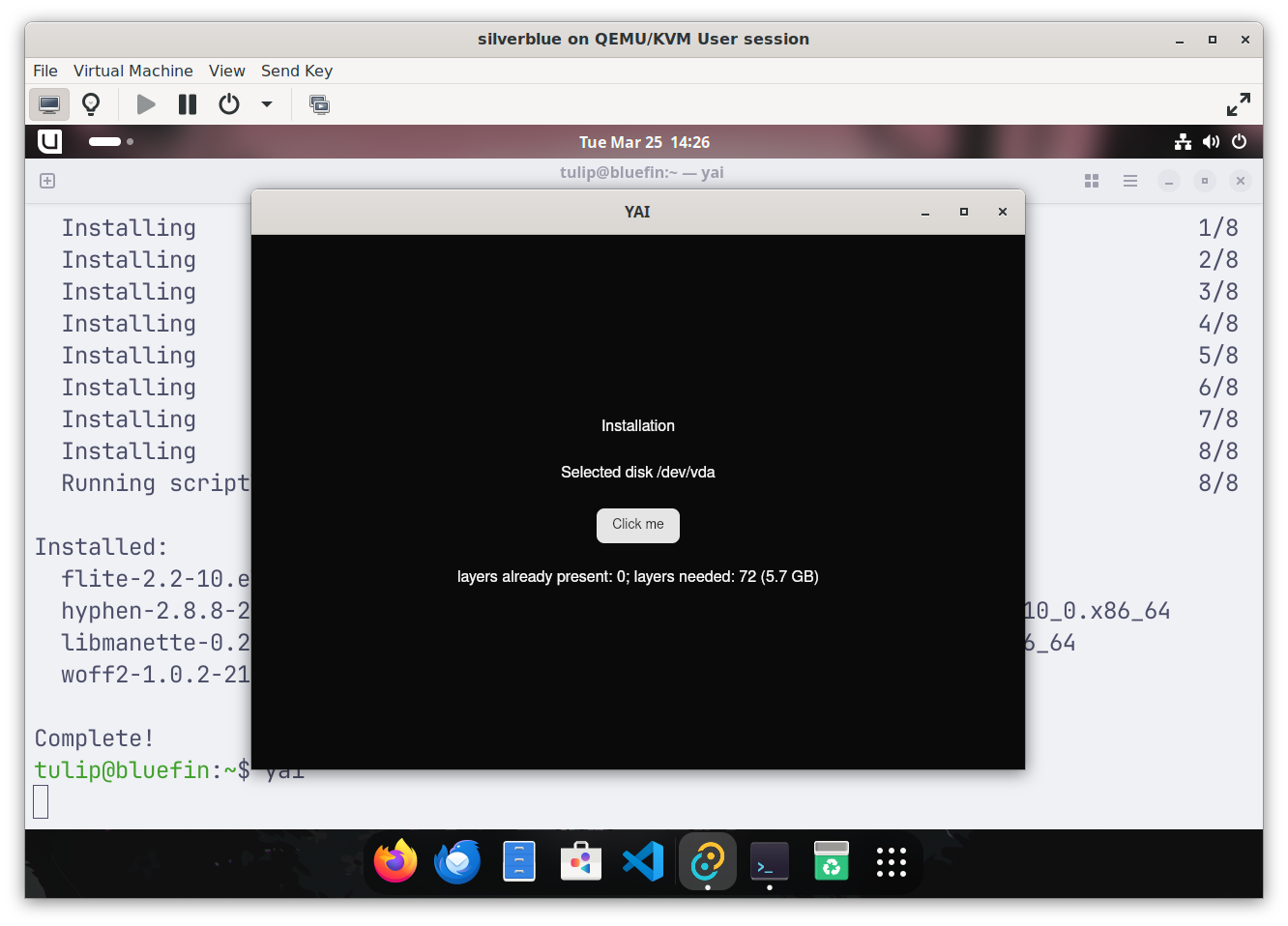
Task: Click the yellow-blue swirl icon in the dock
Action: [707, 861]
